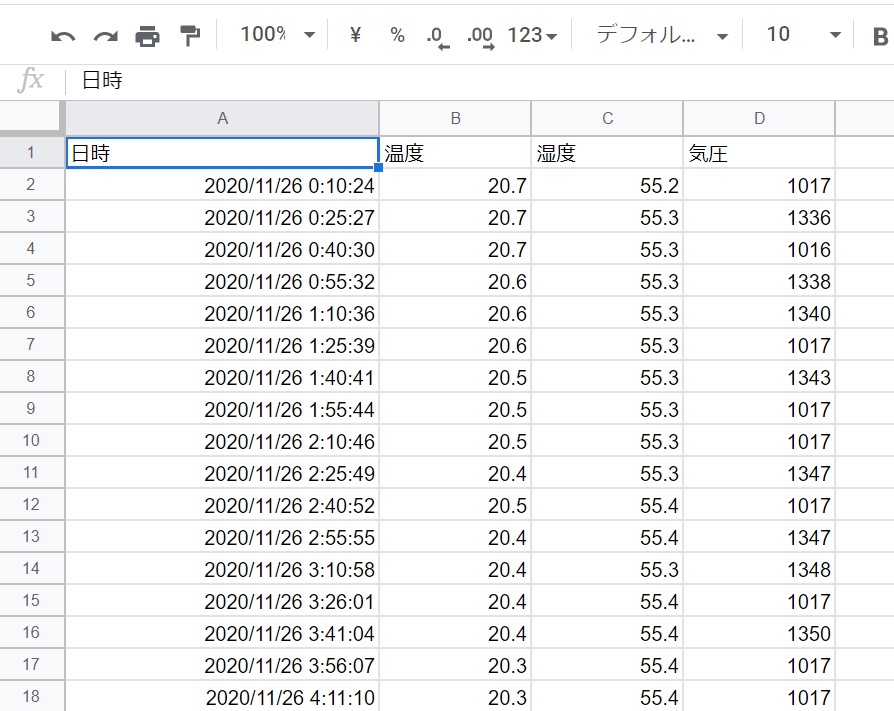Click the Print icon
Image resolution: width=894 pixels, height=711 pixels.
(x=147, y=36)
